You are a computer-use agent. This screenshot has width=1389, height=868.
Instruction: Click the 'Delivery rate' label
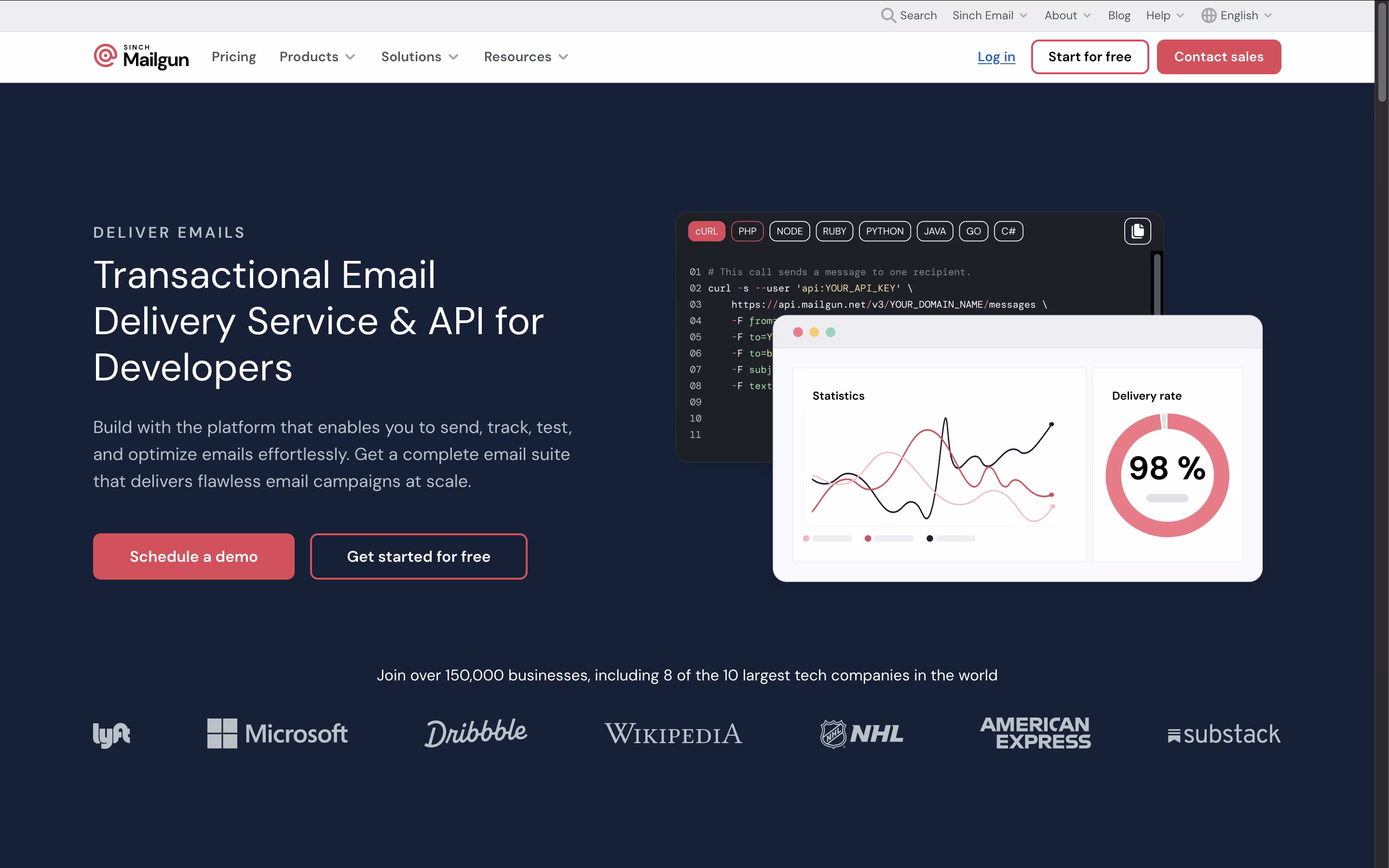(1146, 395)
